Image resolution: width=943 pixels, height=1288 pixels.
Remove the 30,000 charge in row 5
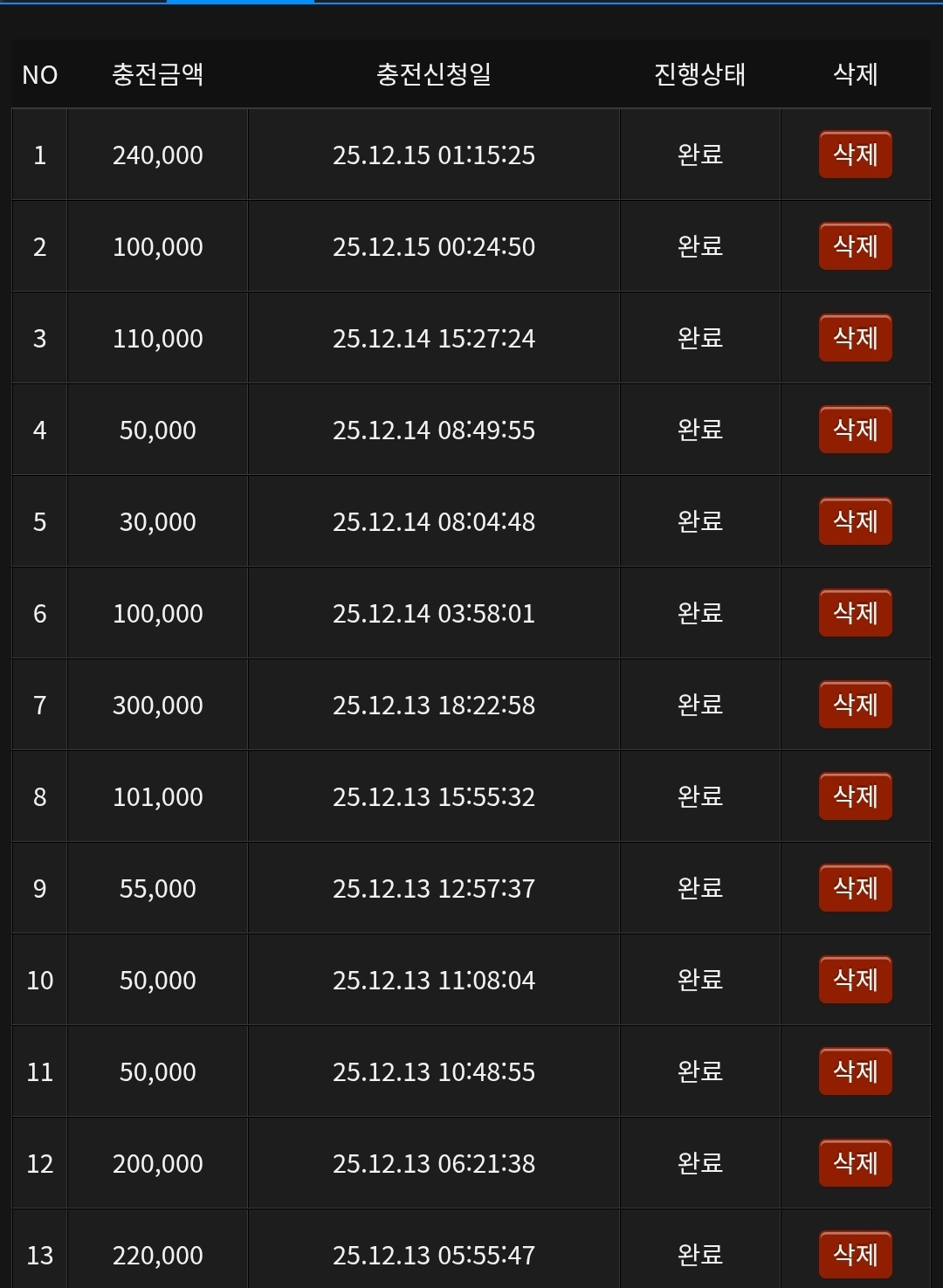pos(855,521)
